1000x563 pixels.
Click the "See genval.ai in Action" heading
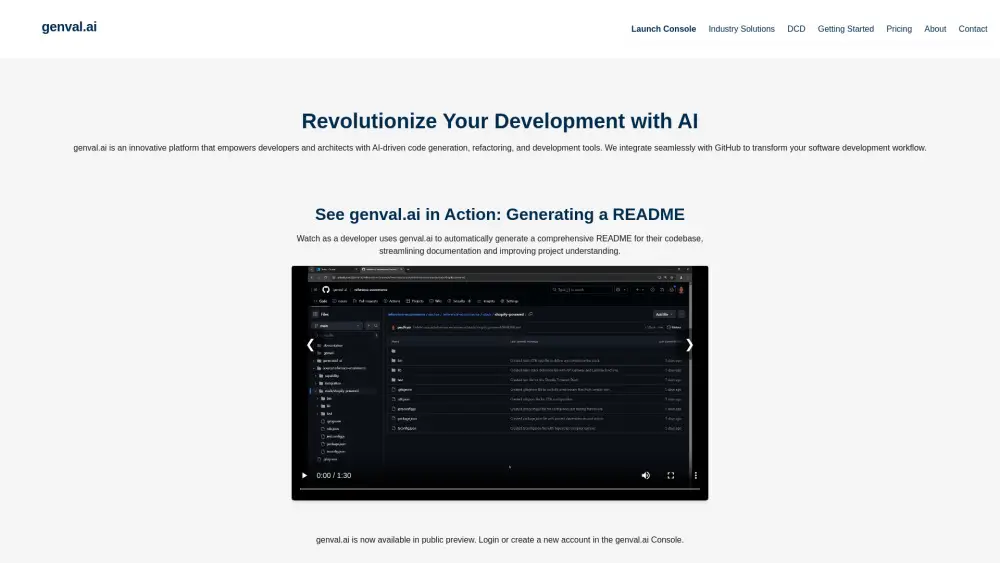point(500,214)
